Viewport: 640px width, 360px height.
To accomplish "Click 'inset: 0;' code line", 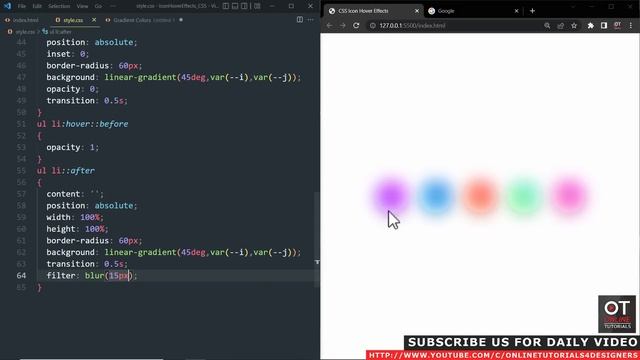I will pos(67,54).
